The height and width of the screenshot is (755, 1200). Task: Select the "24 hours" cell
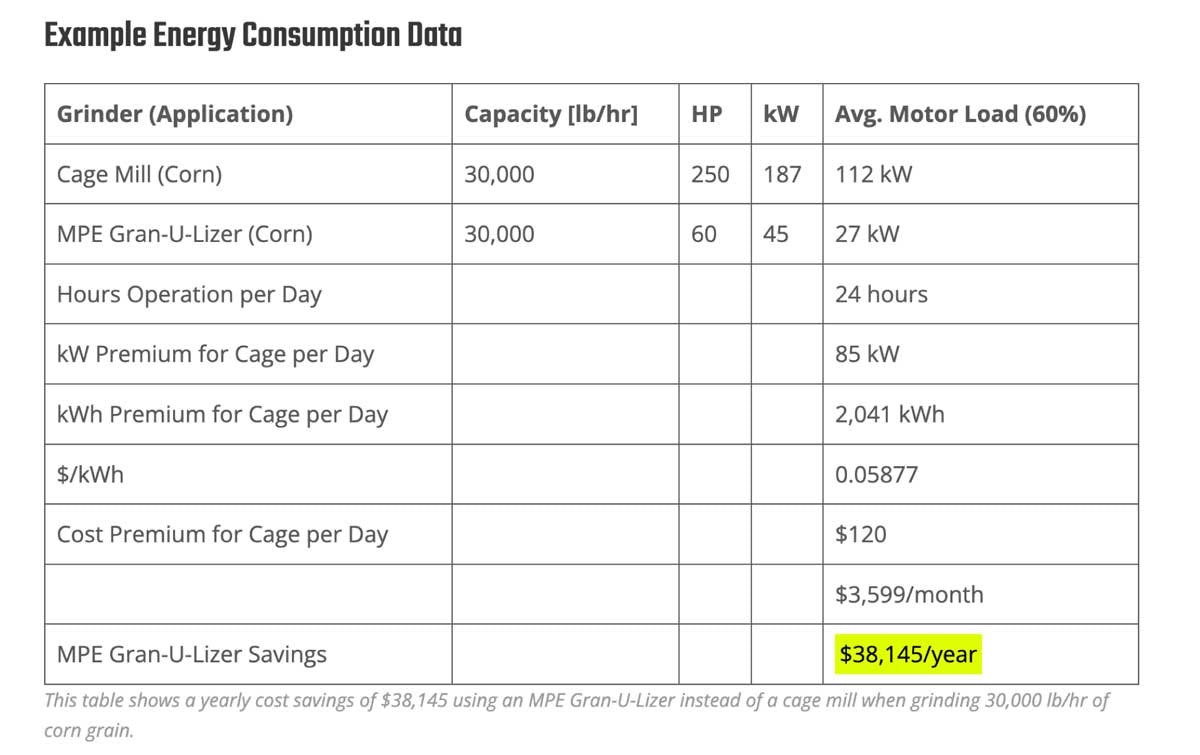881,294
